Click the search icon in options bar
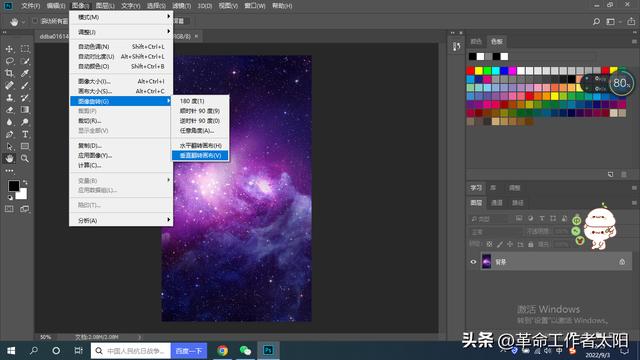This screenshot has width=640, height=360. 596,22
